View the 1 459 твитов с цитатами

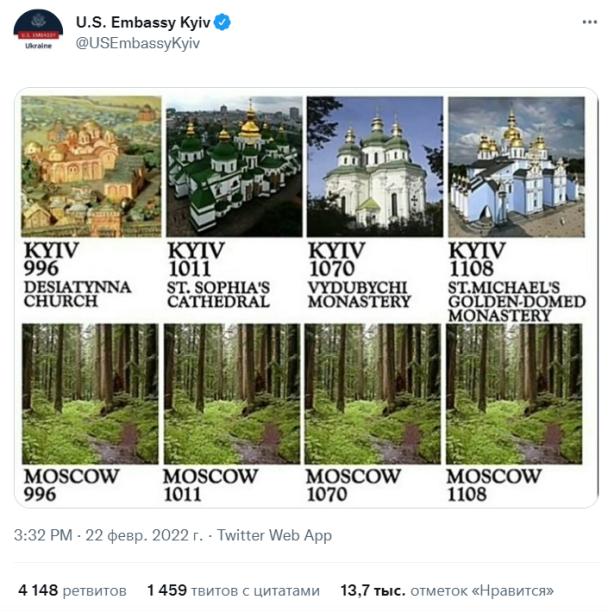click(233, 590)
